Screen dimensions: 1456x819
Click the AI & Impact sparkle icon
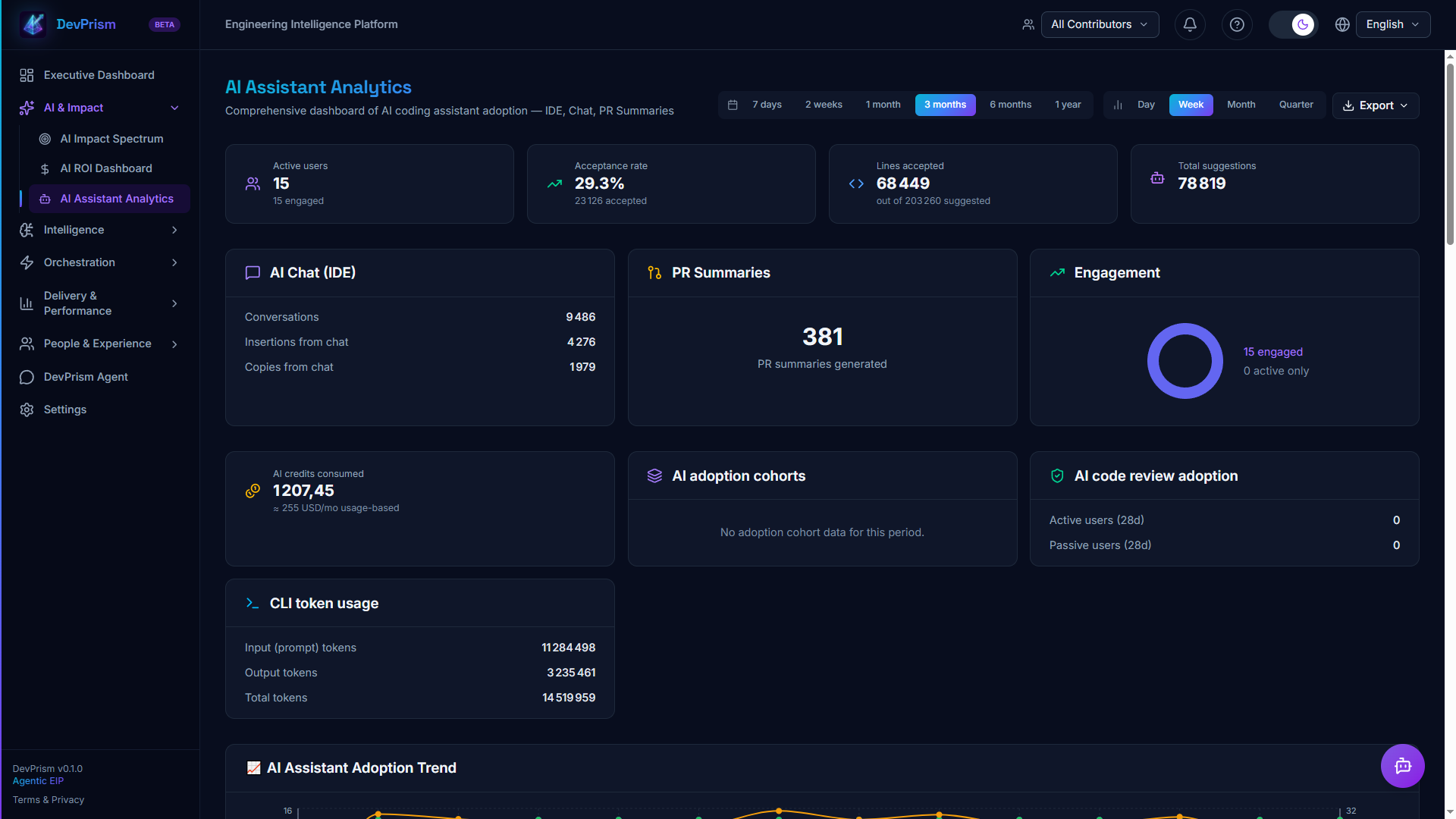[x=27, y=108]
